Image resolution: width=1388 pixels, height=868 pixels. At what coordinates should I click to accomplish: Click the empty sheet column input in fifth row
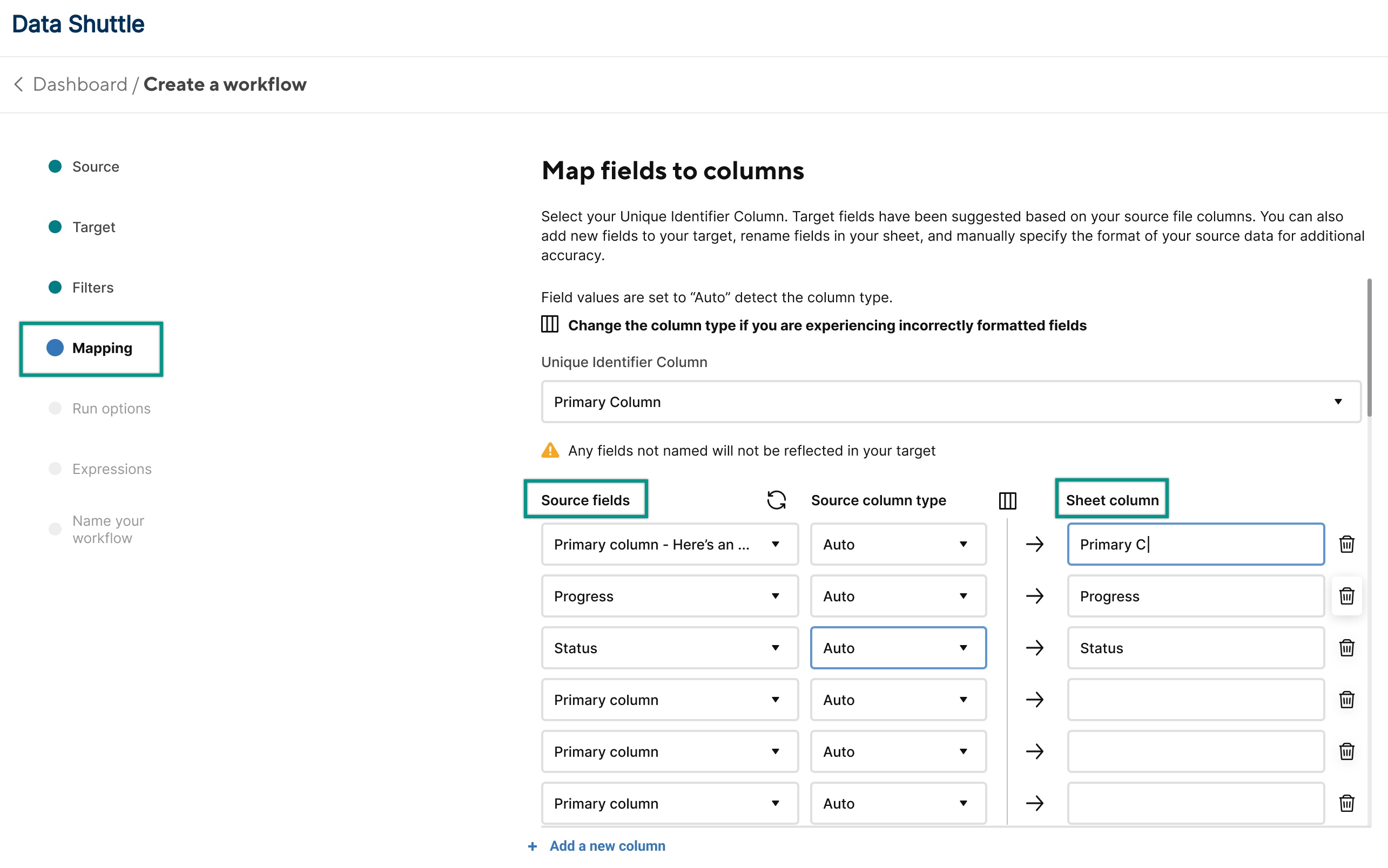click(1195, 751)
